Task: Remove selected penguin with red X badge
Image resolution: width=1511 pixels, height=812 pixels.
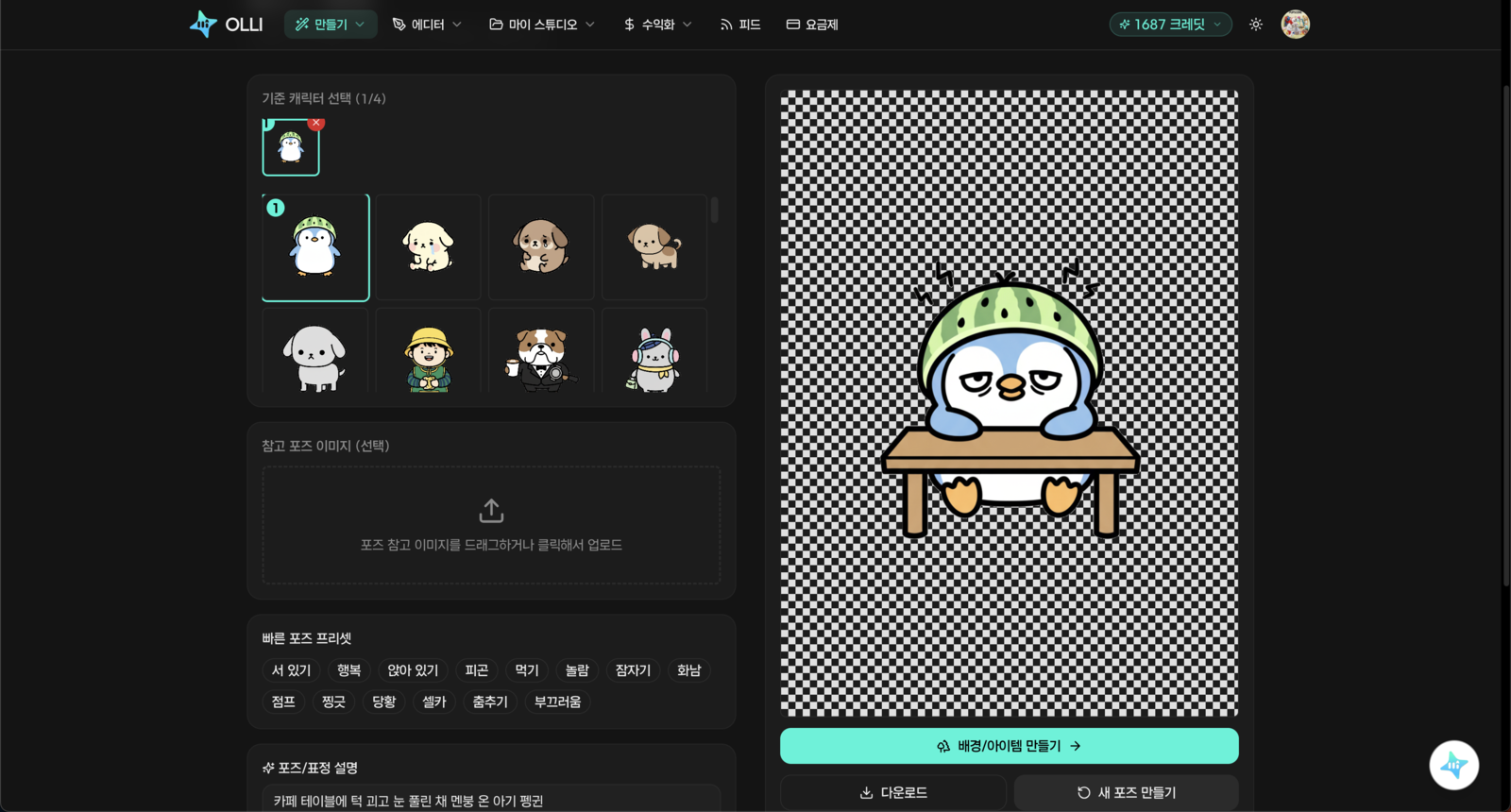Action: coord(316,124)
